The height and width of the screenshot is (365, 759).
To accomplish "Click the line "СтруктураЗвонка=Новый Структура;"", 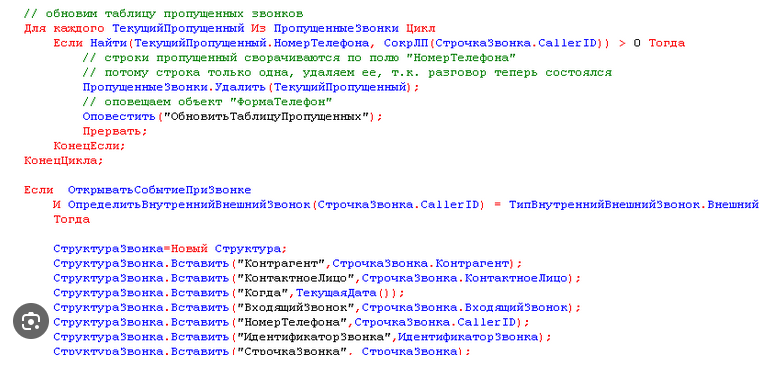I will click(170, 249).
